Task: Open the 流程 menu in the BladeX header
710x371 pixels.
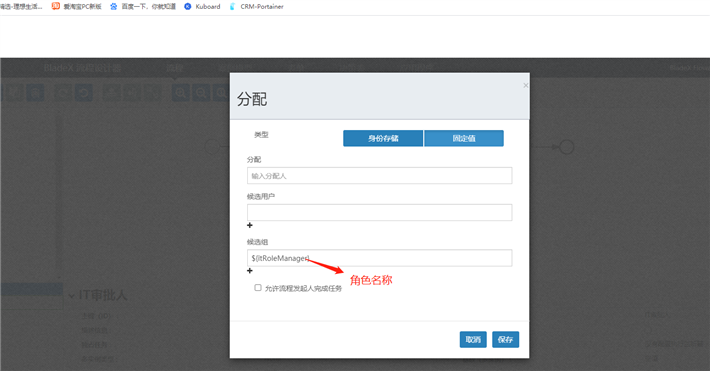Action: coord(174,68)
